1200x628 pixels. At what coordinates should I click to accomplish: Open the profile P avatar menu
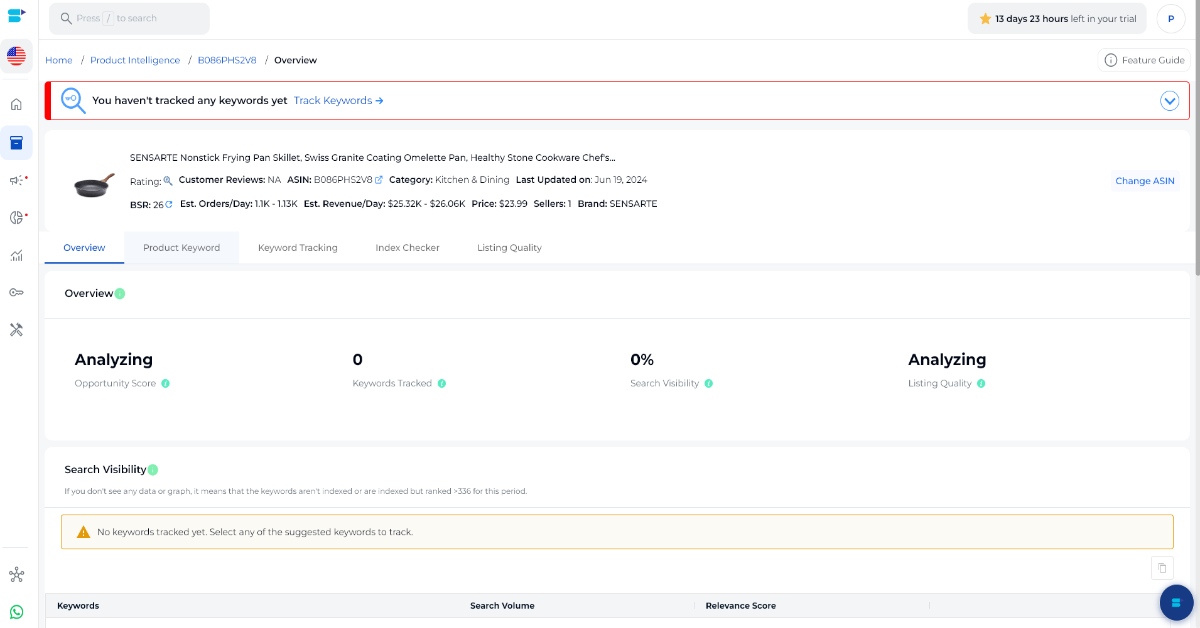1170,19
